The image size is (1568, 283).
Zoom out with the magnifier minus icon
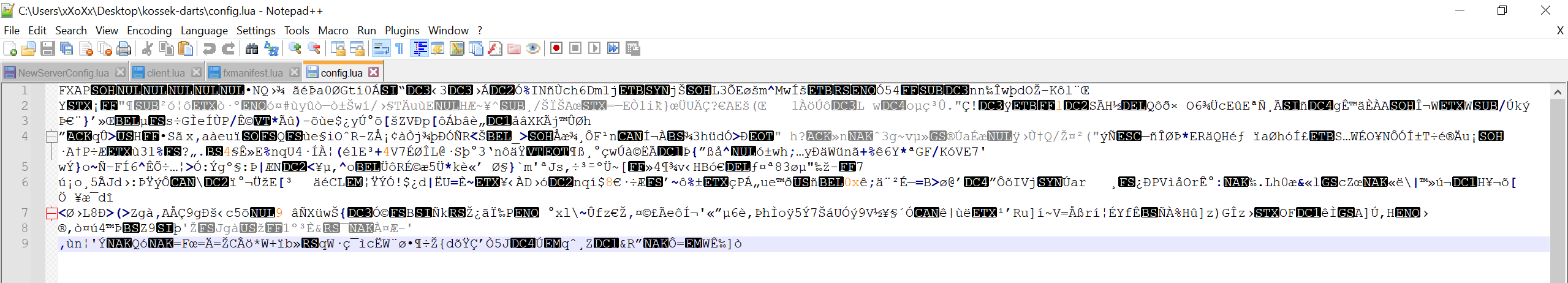click(x=314, y=48)
